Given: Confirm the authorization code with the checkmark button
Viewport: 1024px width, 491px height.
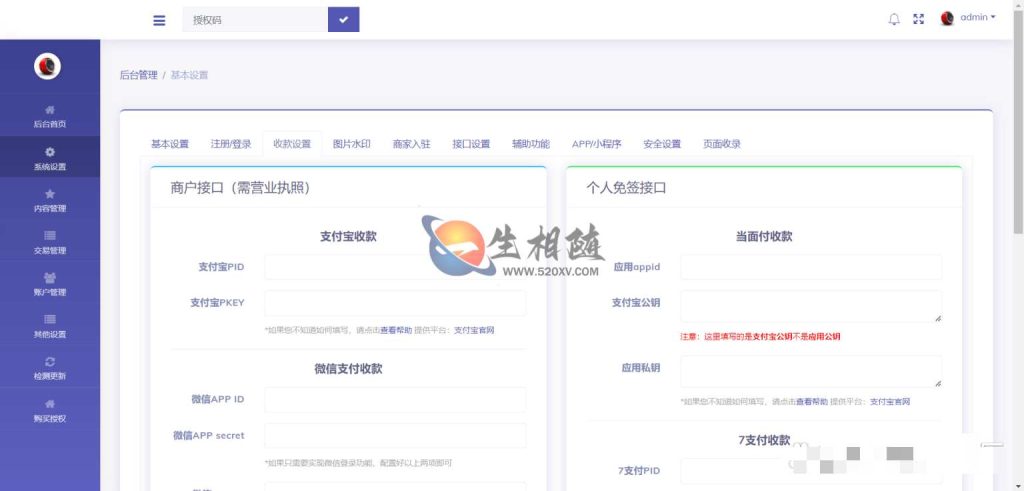Looking at the screenshot, I should (344, 20).
